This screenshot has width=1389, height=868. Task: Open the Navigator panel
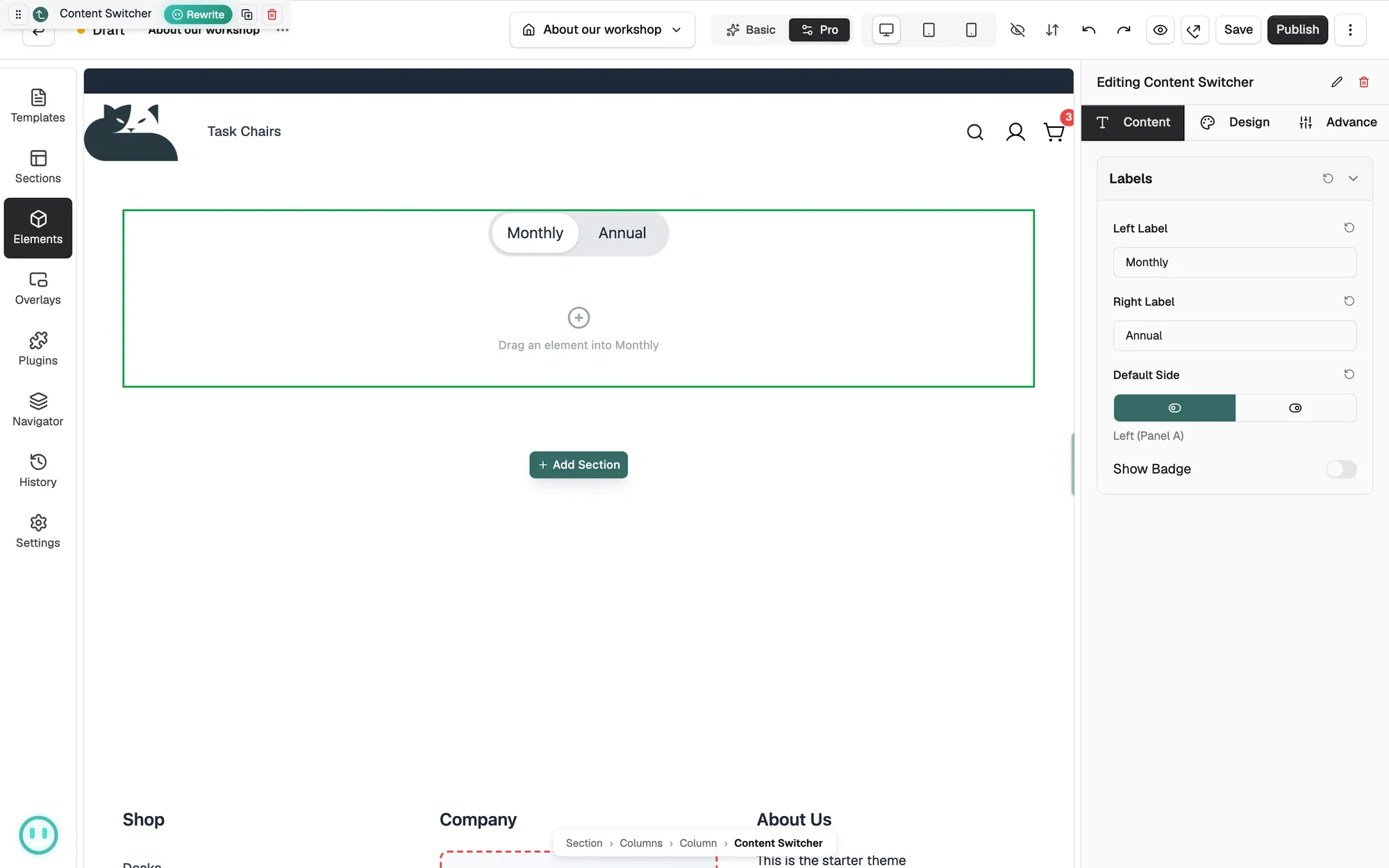click(38, 410)
